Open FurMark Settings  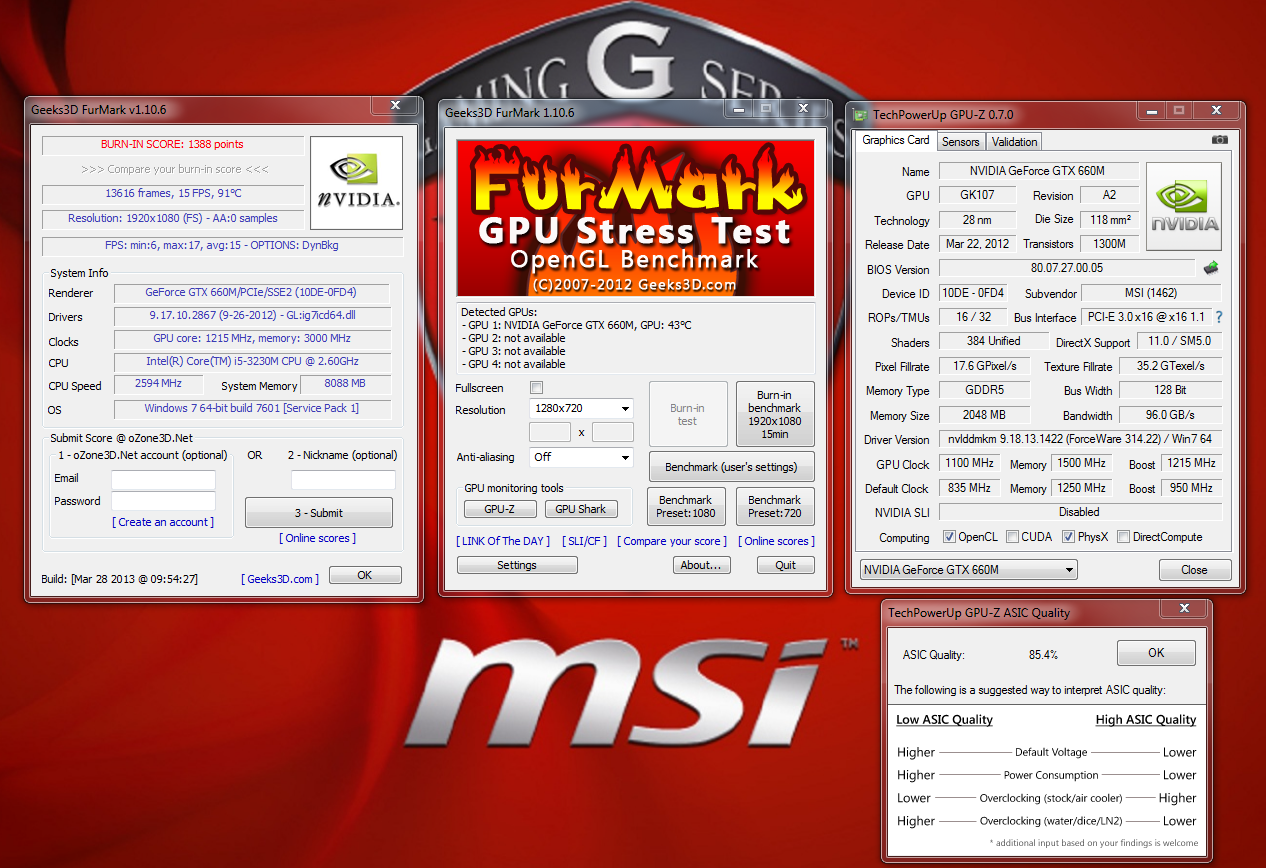coord(517,565)
